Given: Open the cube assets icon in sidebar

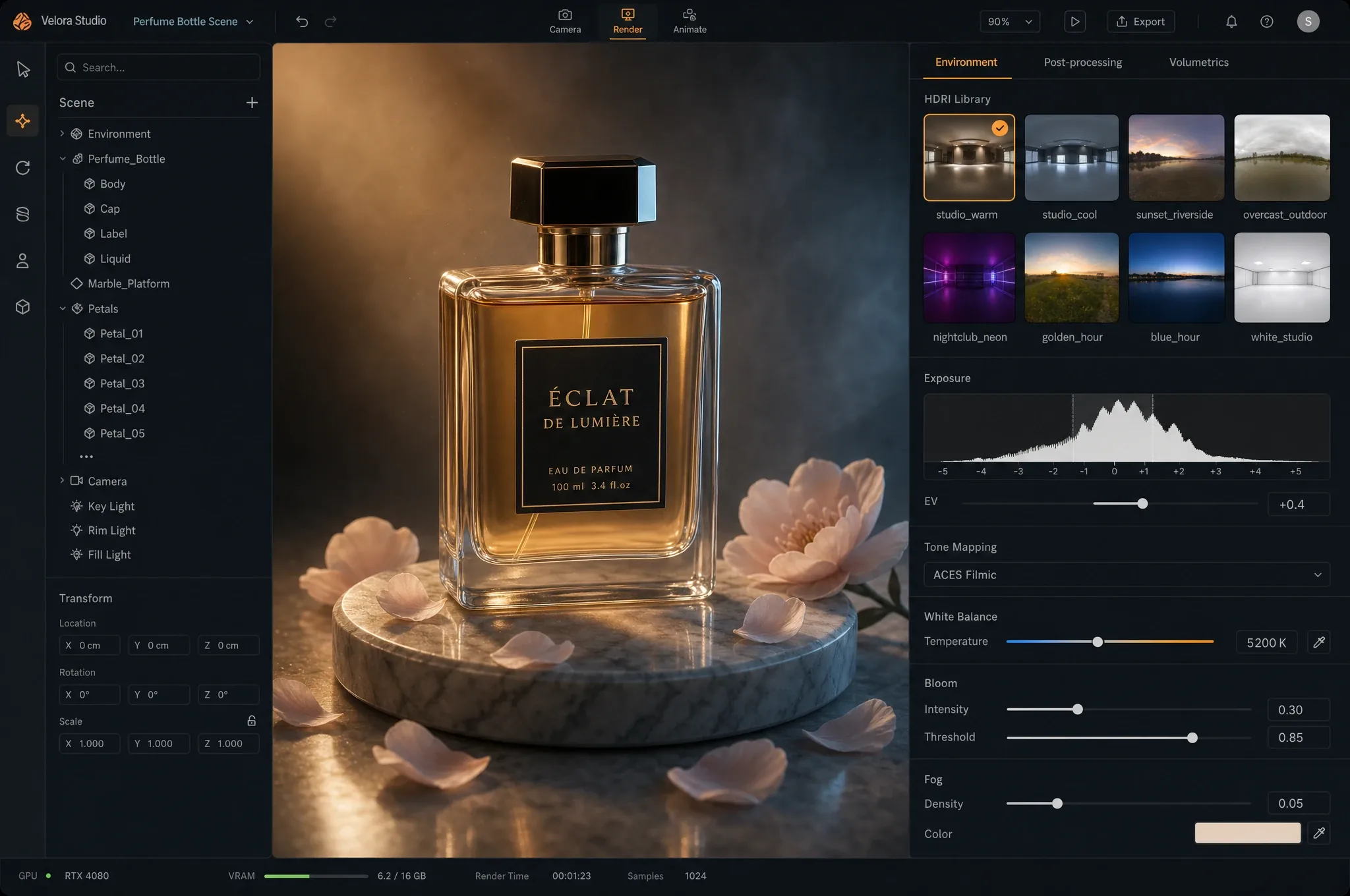Looking at the screenshot, I should point(23,307).
